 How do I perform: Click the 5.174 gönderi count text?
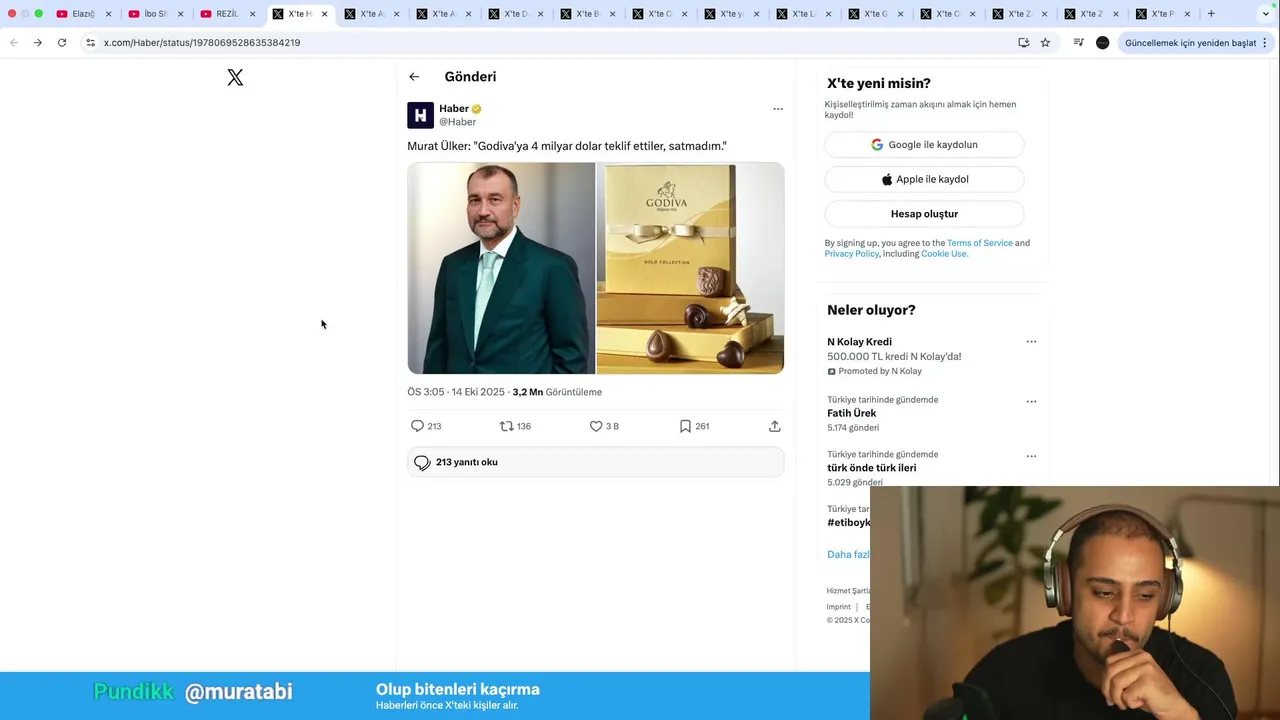click(853, 428)
